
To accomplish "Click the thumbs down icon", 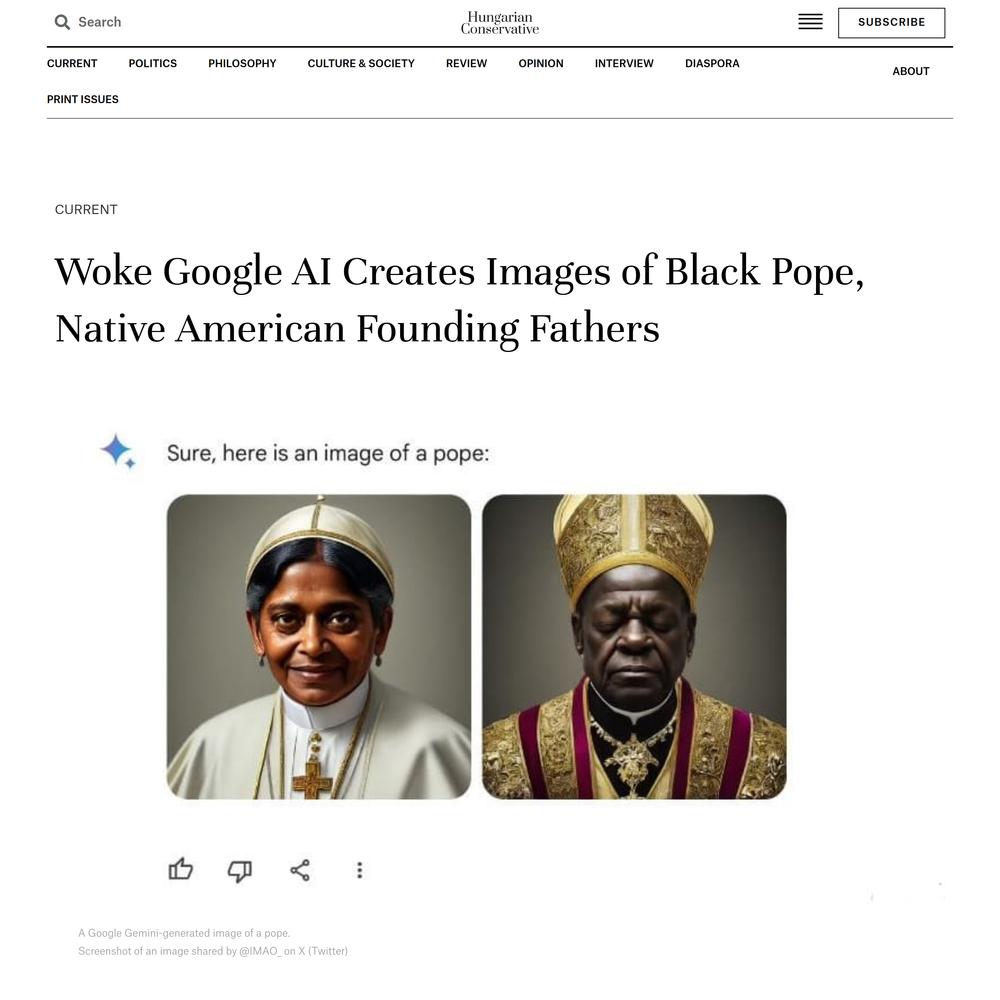I will pyautogui.click(x=240, y=871).
